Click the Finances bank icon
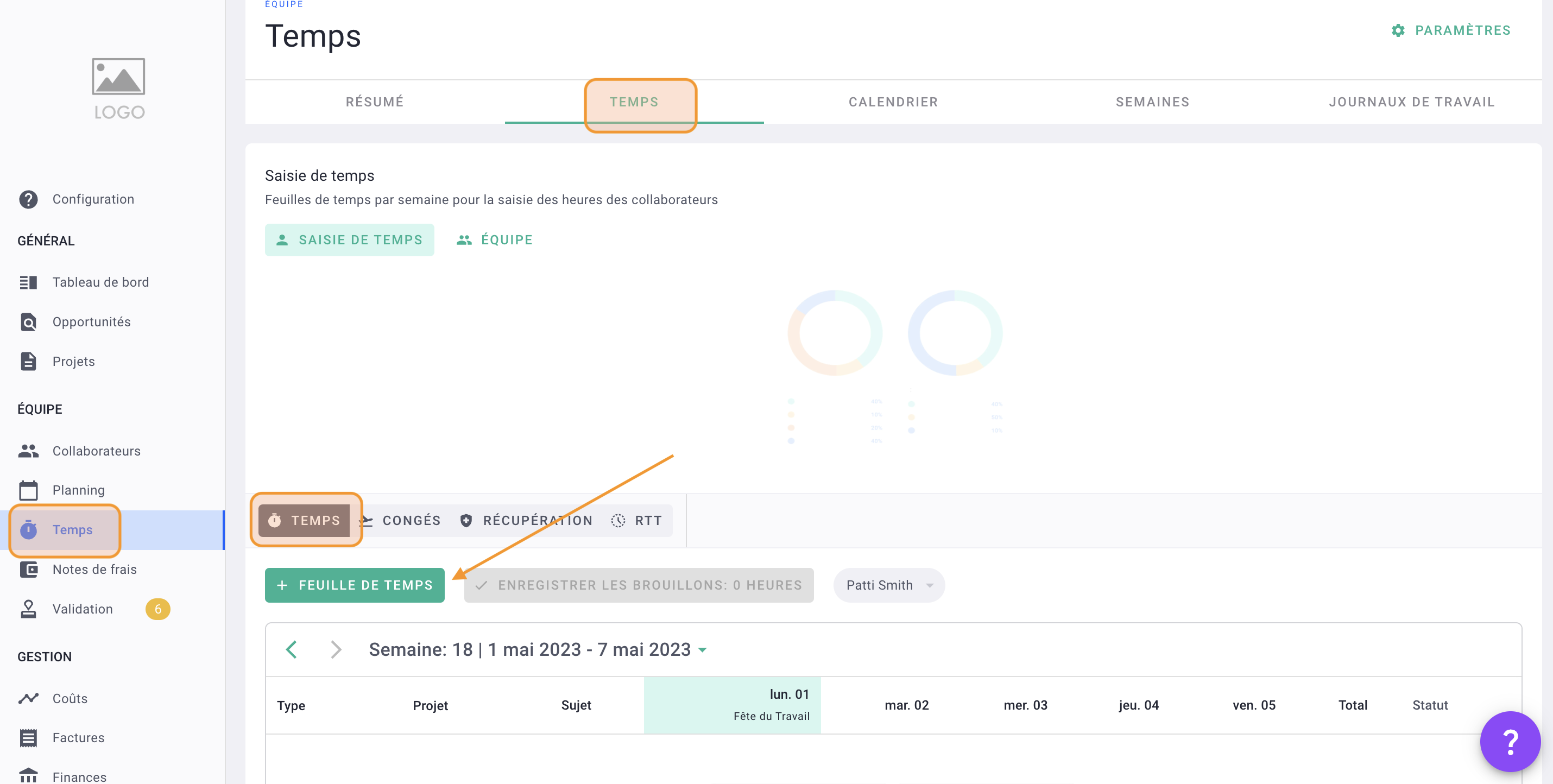 [x=28, y=776]
